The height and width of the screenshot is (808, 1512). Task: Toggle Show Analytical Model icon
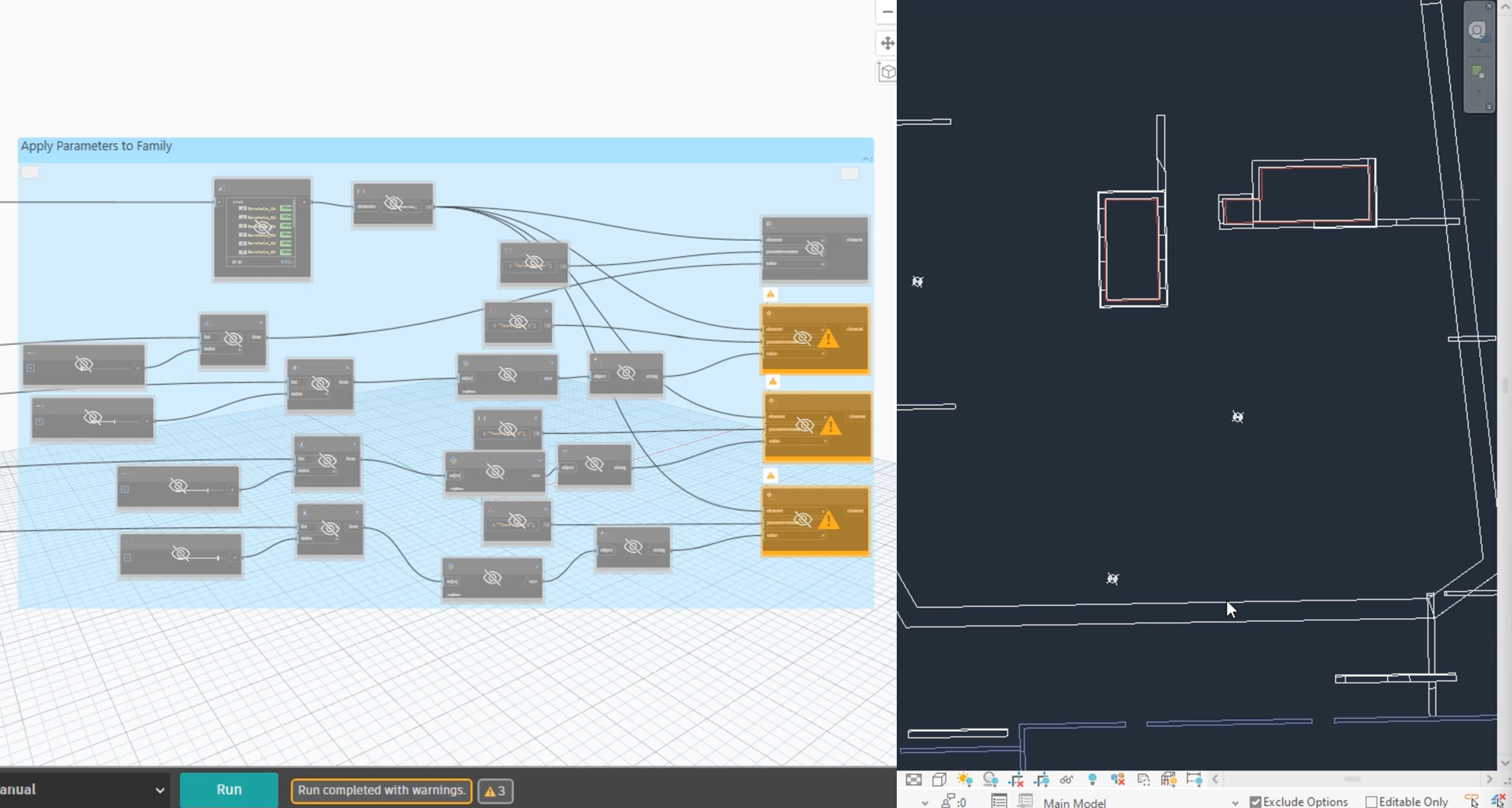[x=1168, y=779]
